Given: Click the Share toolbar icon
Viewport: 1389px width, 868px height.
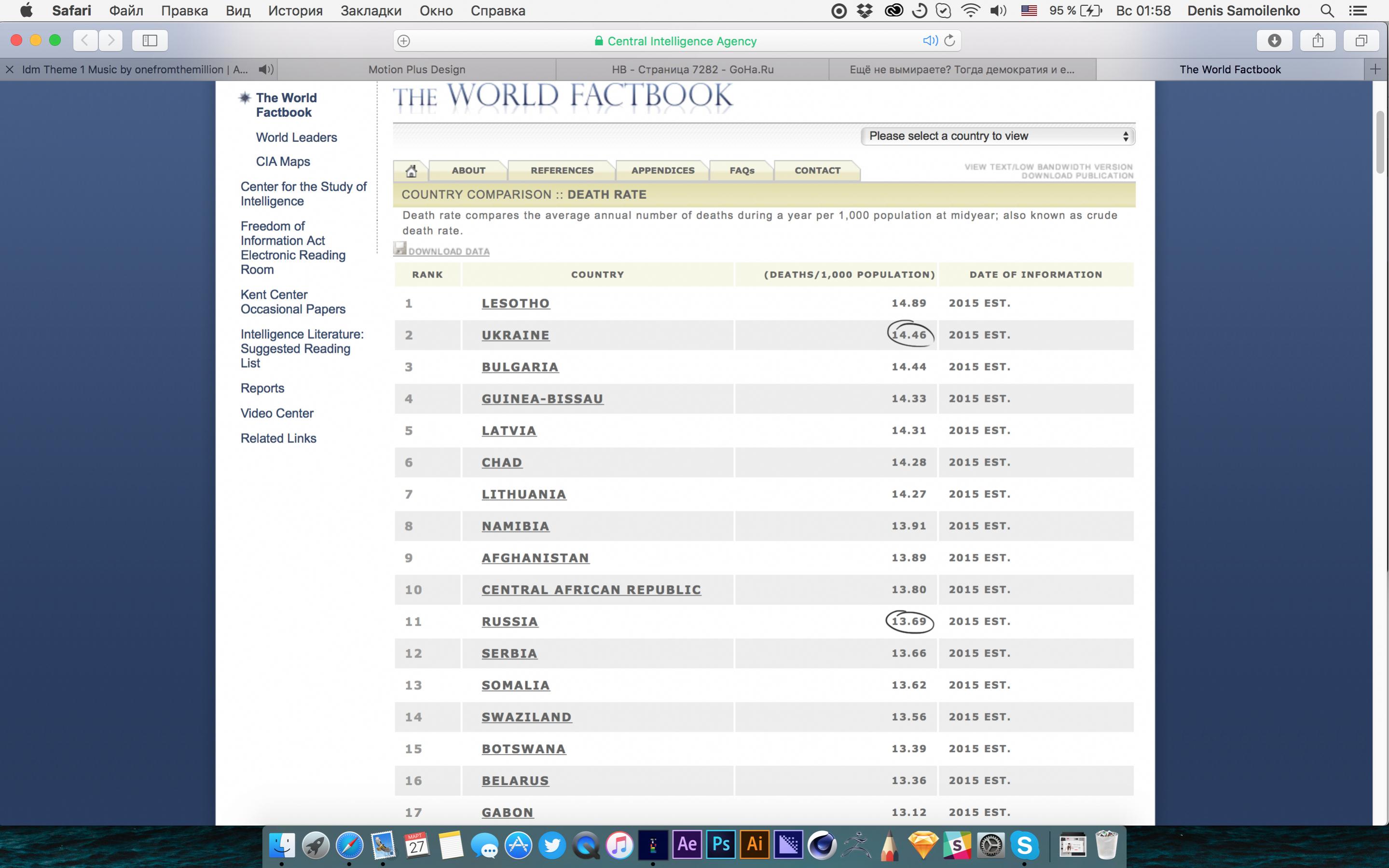Looking at the screenshot, I should [1318, 41].
